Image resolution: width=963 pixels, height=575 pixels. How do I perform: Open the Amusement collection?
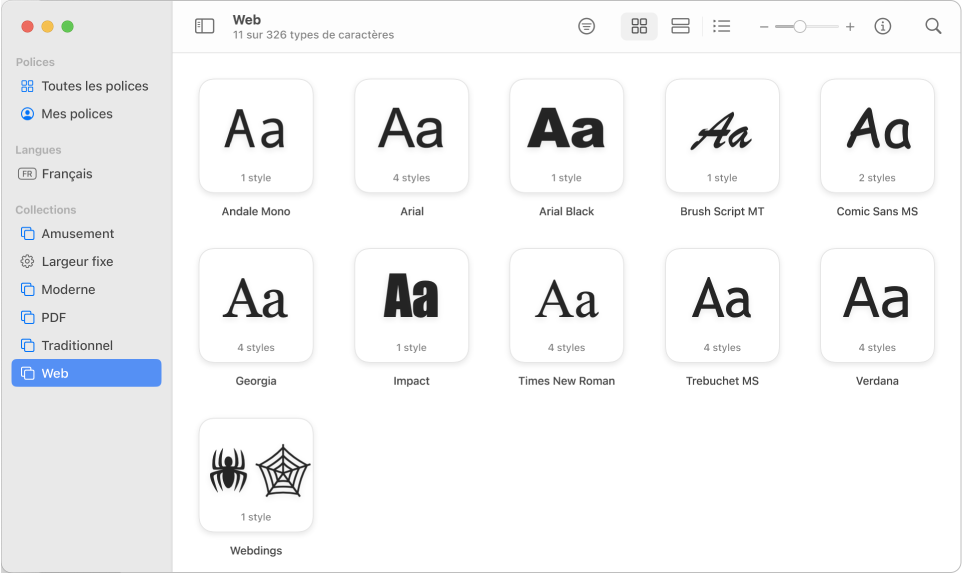pos(77,234)
